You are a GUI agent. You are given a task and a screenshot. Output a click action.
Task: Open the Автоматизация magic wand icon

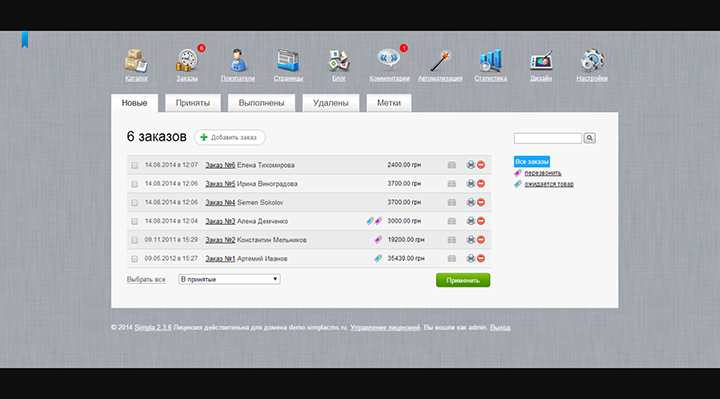(x=440, y=61)
